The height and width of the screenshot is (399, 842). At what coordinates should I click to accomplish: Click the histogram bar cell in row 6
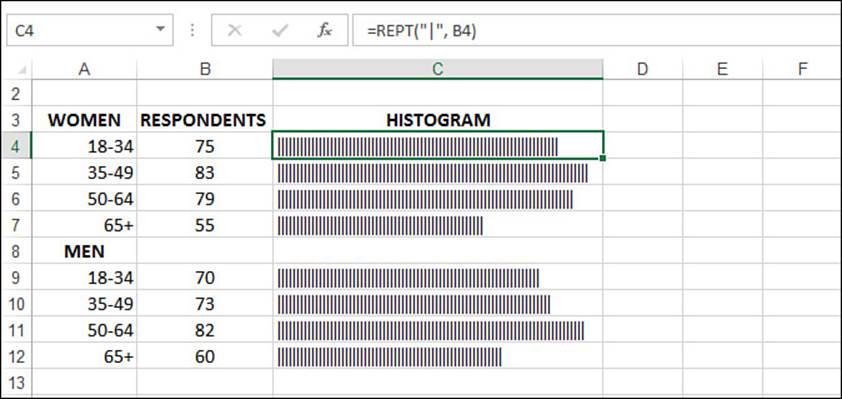(x=438, y=199)
